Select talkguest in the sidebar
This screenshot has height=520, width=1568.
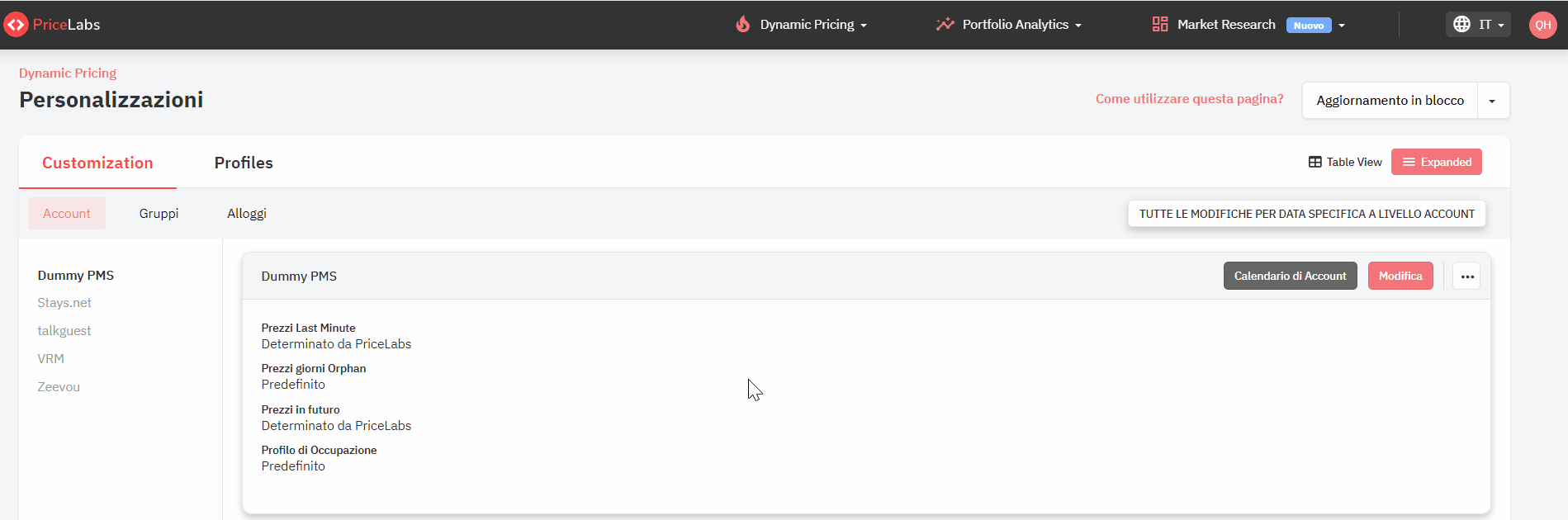pos(64,331)
